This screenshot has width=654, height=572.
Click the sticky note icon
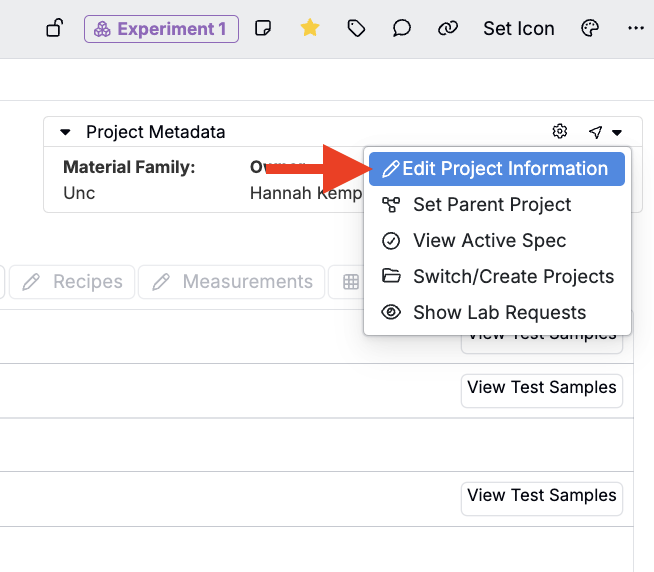point(263,28)
